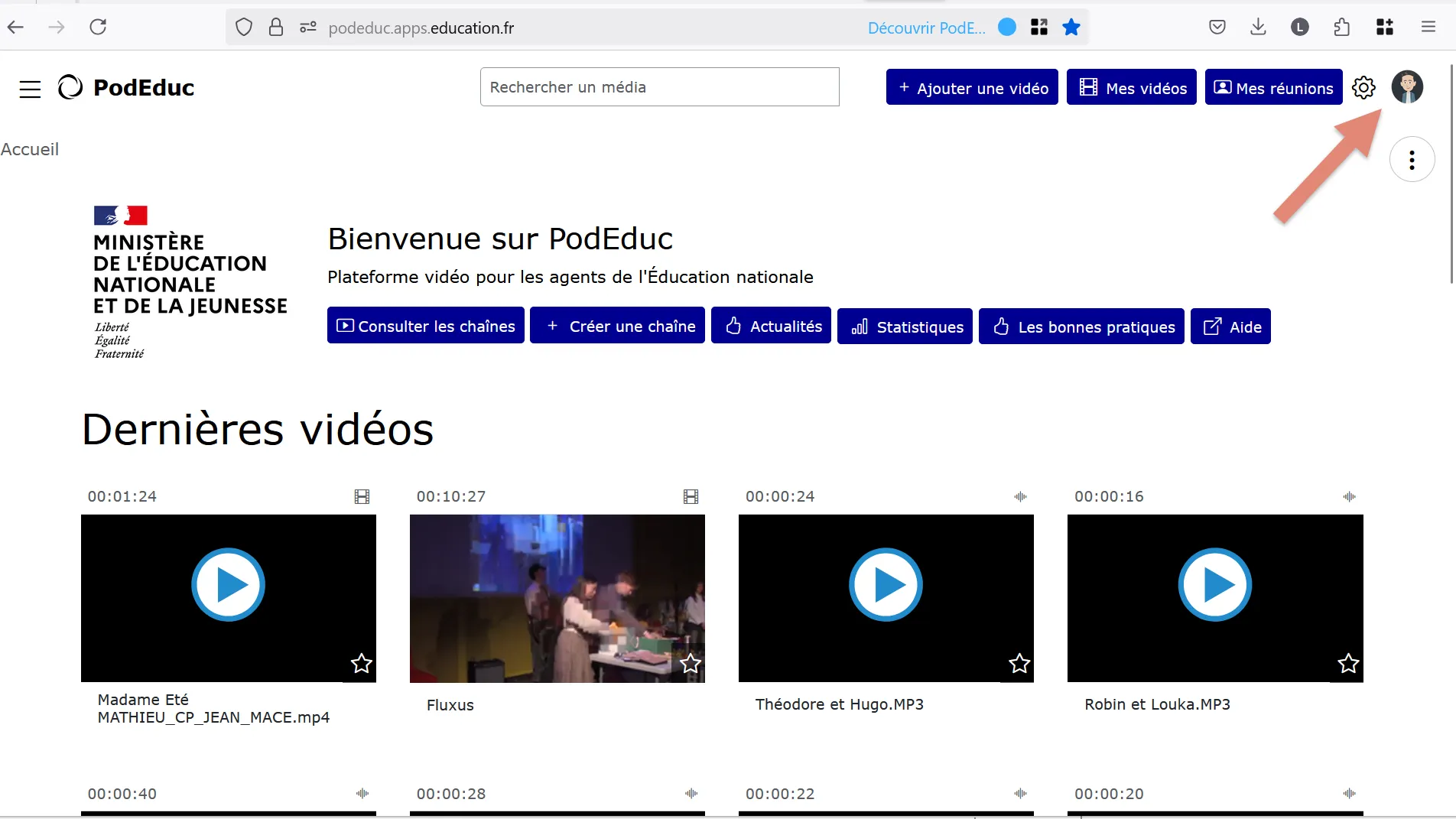Click the padlock site security icon
1456x819 pixels.
coord(276,28)
